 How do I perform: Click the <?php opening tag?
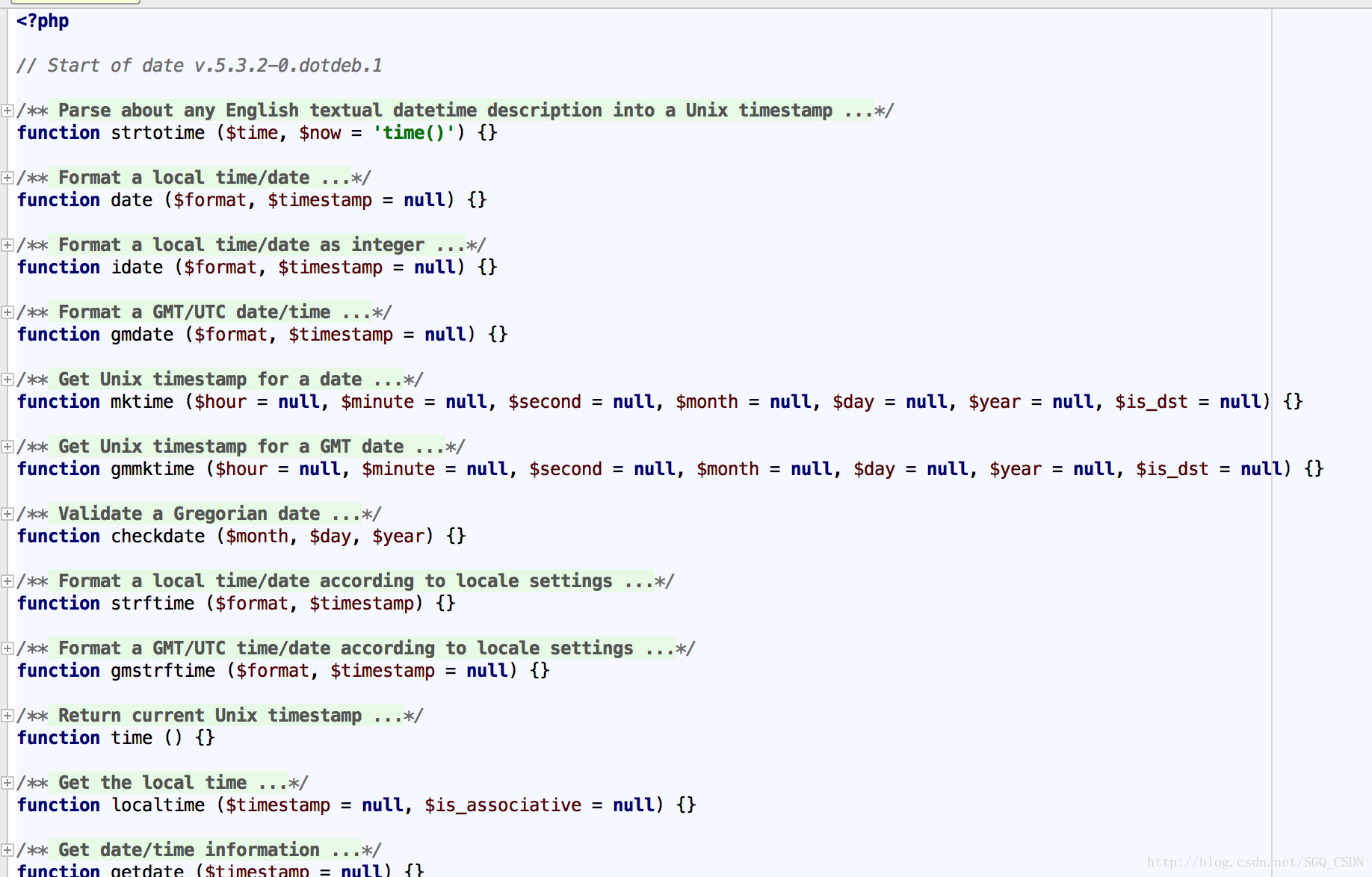(43, 21)
